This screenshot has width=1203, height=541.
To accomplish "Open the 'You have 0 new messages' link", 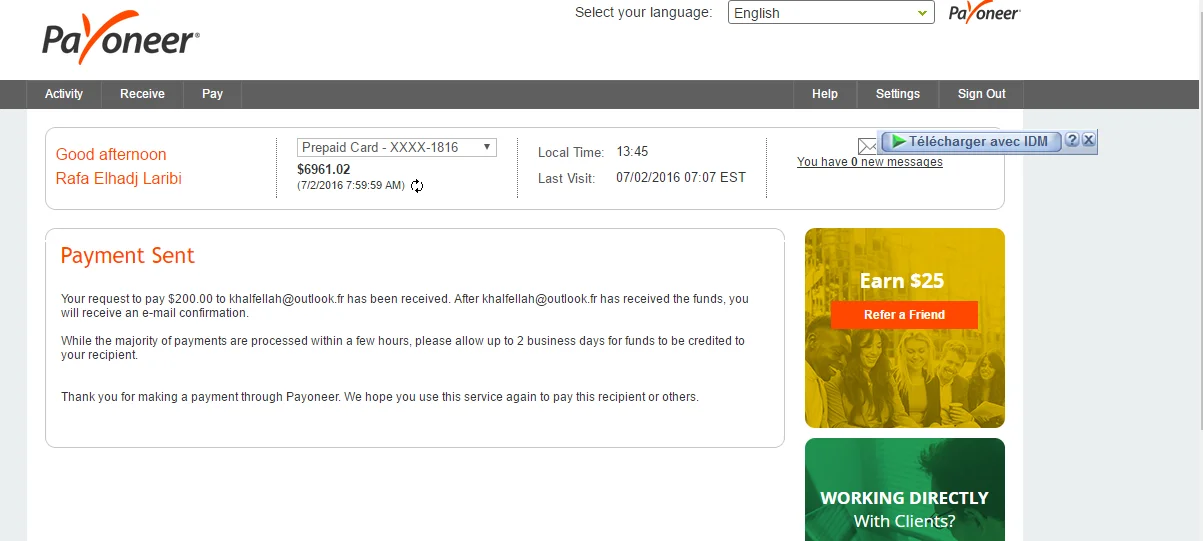I will click(x=869, y=162).
